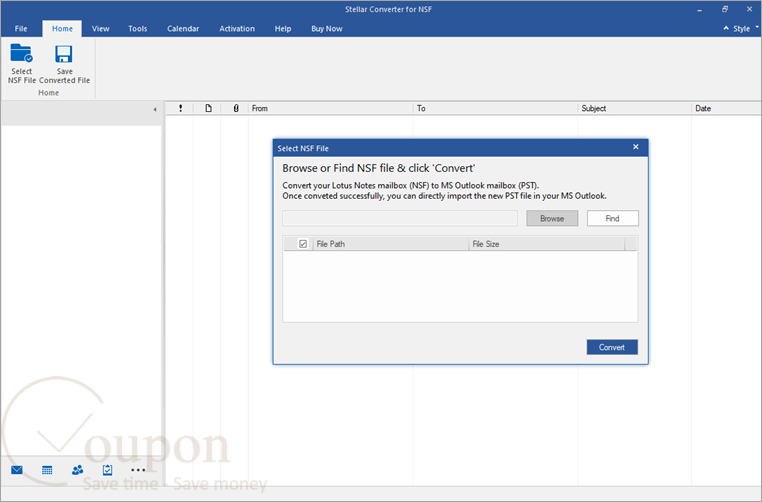This screenshot has width=762, height=502.
Task: Close the Select NSF File dialog
Action: [636, 147]
